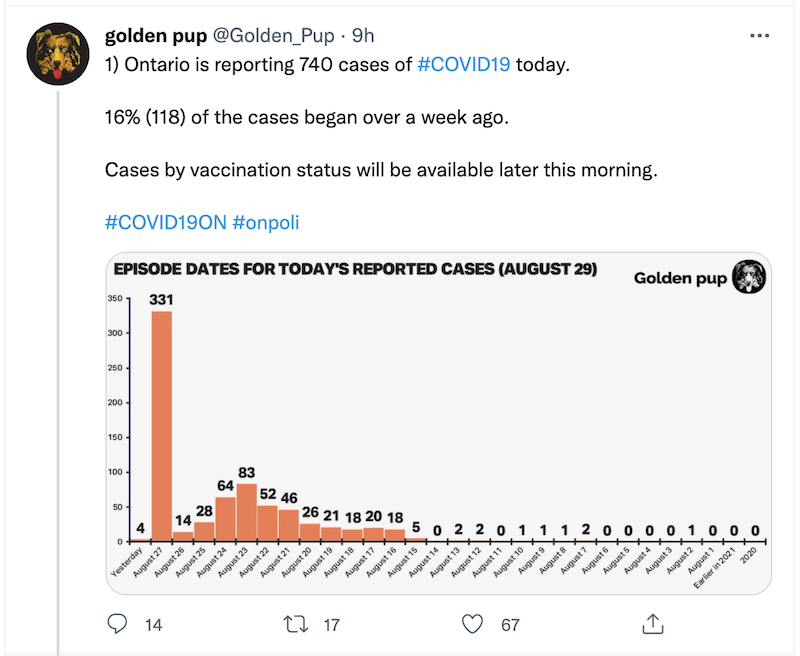Open the #onpoli hashtag link
Viewport: 800px width, 656px height.
265,223
